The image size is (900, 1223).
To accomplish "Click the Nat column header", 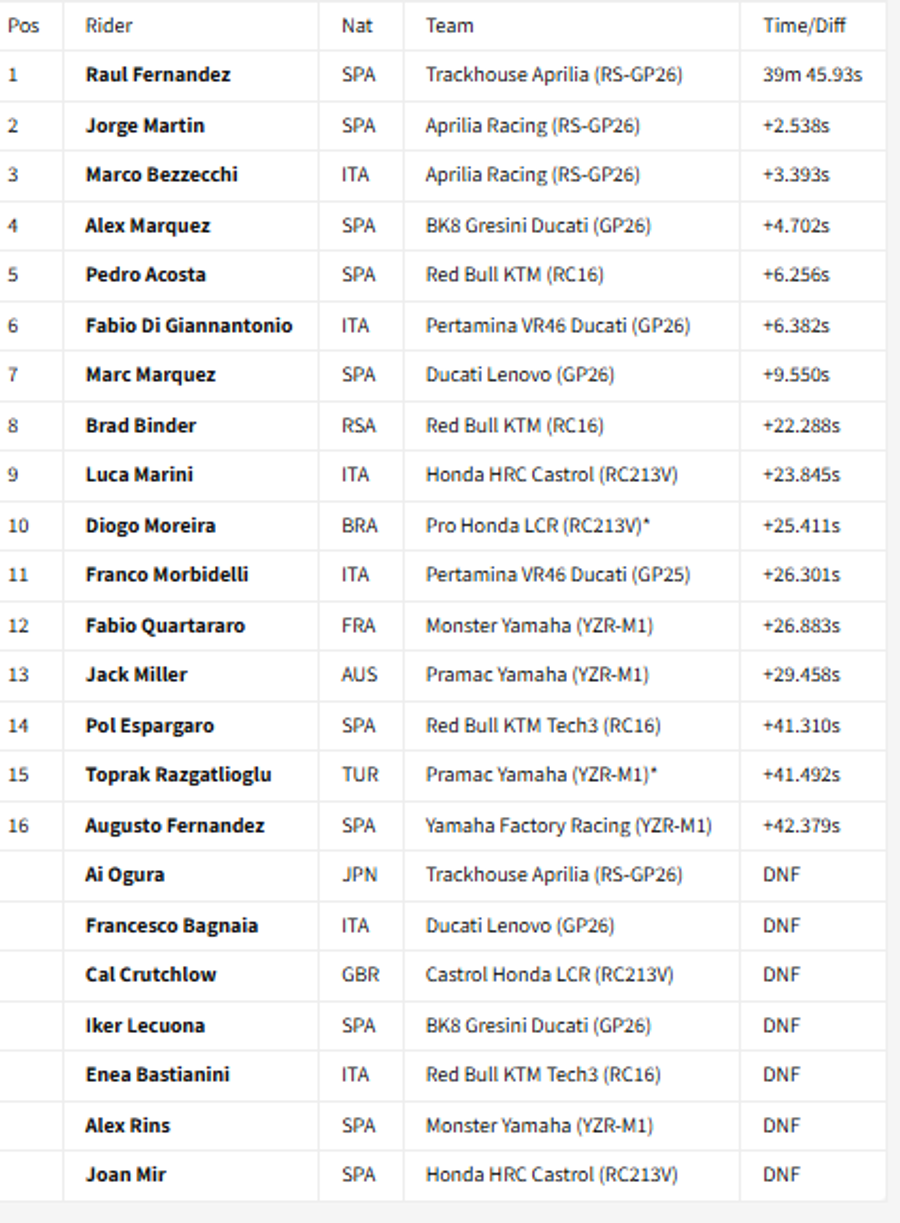I will click(357, 26).
